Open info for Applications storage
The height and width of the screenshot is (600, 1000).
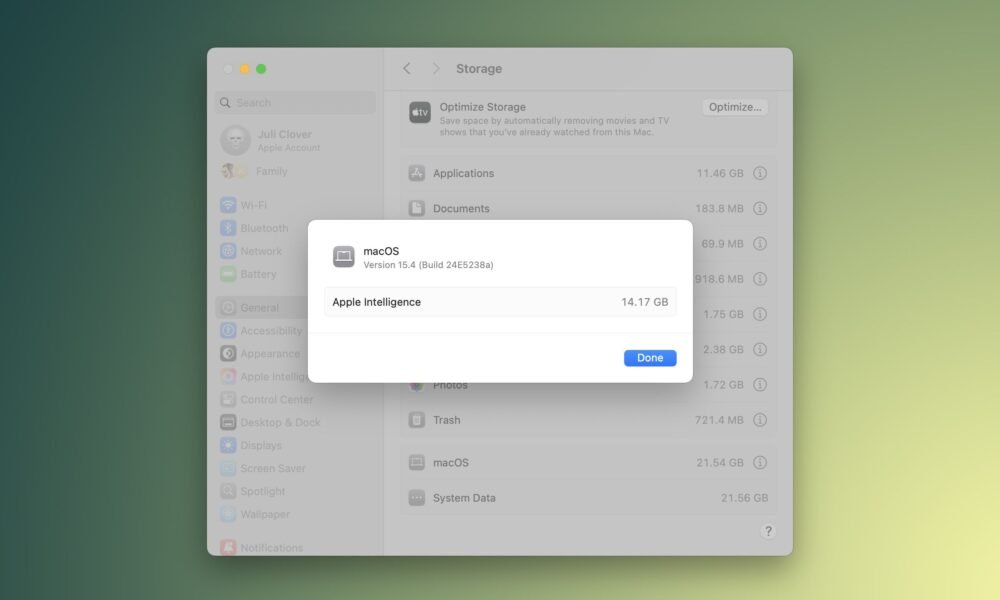click(x=760, y=173)
